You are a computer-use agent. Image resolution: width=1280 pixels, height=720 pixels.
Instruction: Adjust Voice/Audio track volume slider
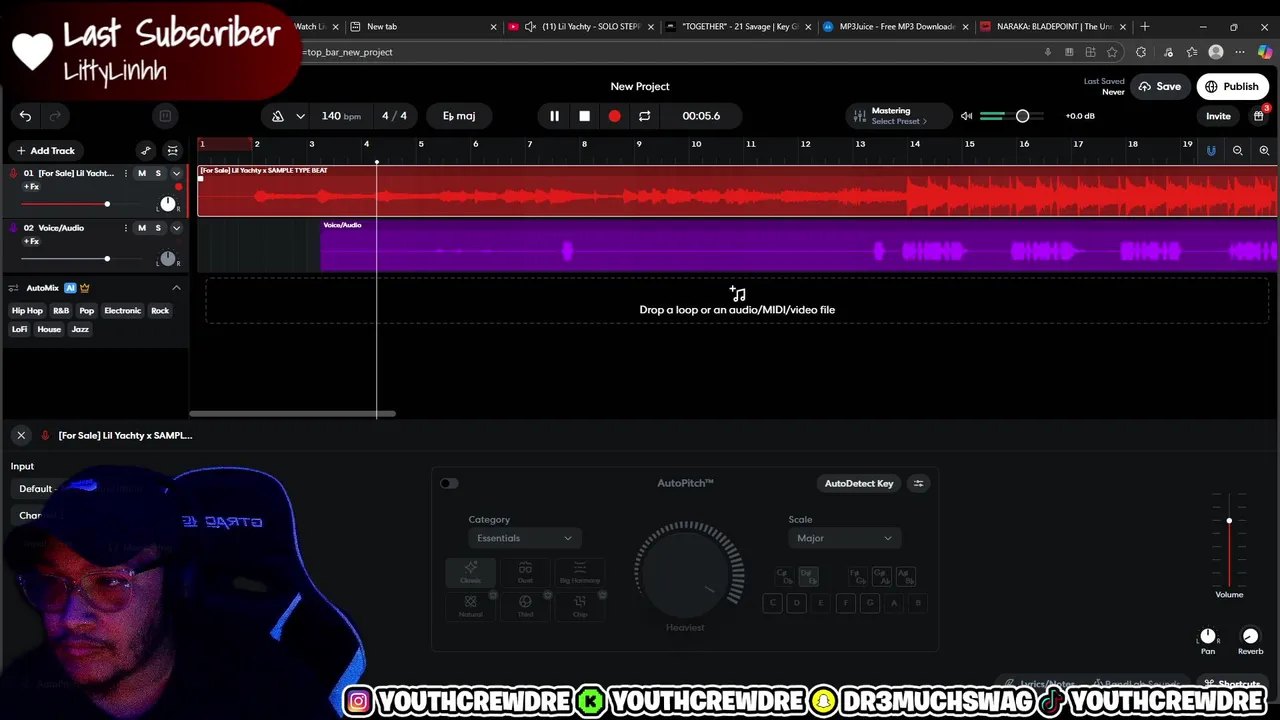point(107,259)
